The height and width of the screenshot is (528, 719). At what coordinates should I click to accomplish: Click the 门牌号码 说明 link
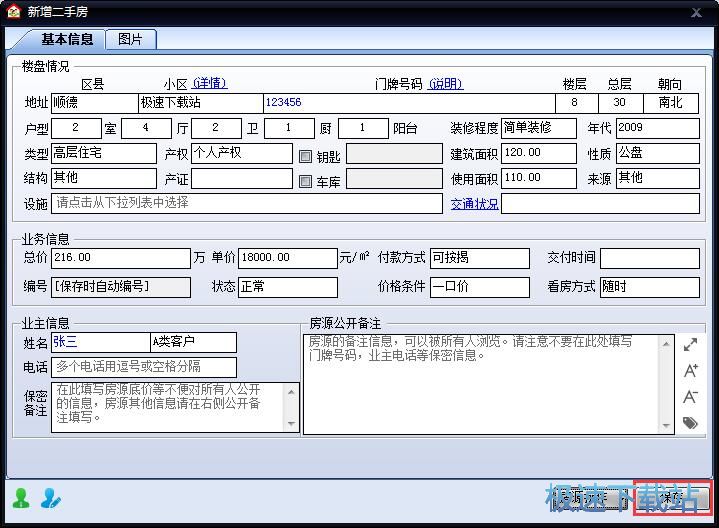click(x=446, y=84)
